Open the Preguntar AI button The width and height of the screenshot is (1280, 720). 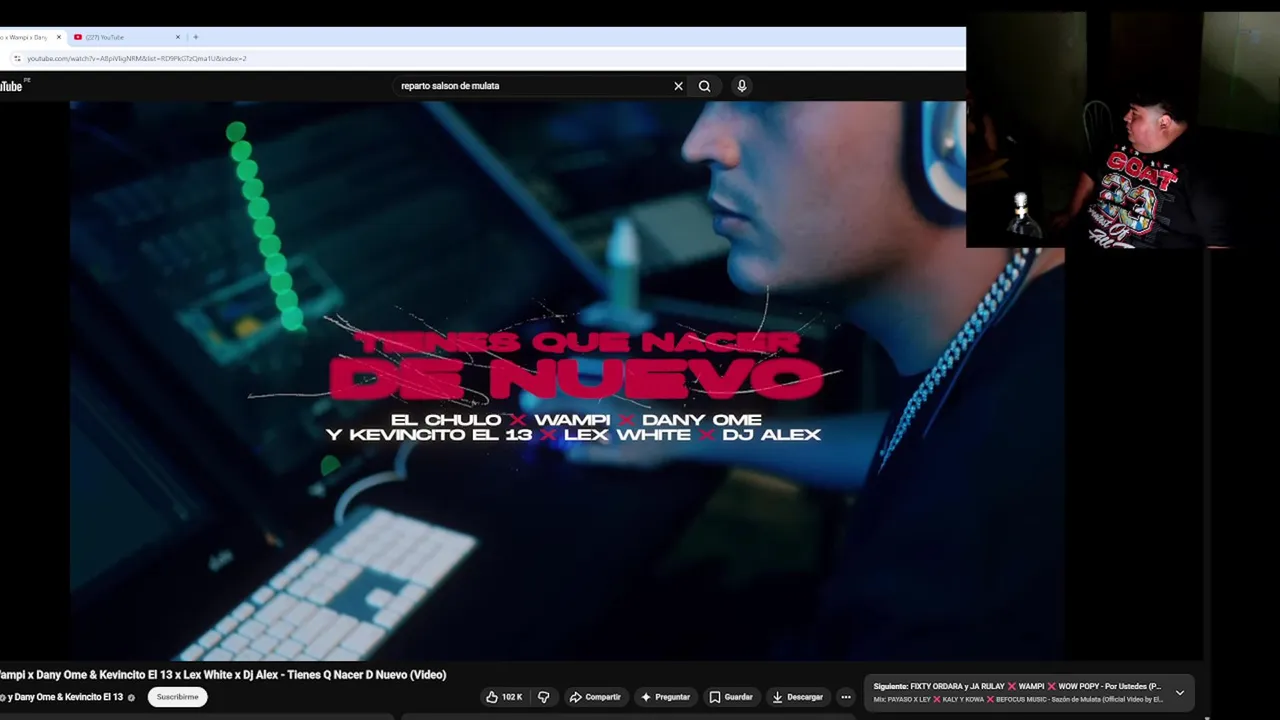point(666,697)
